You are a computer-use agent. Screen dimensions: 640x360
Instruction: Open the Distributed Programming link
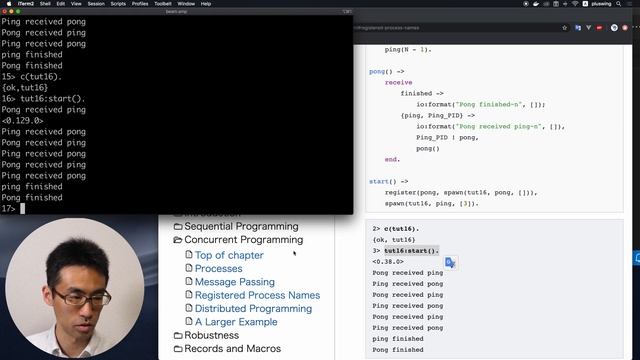253,309
